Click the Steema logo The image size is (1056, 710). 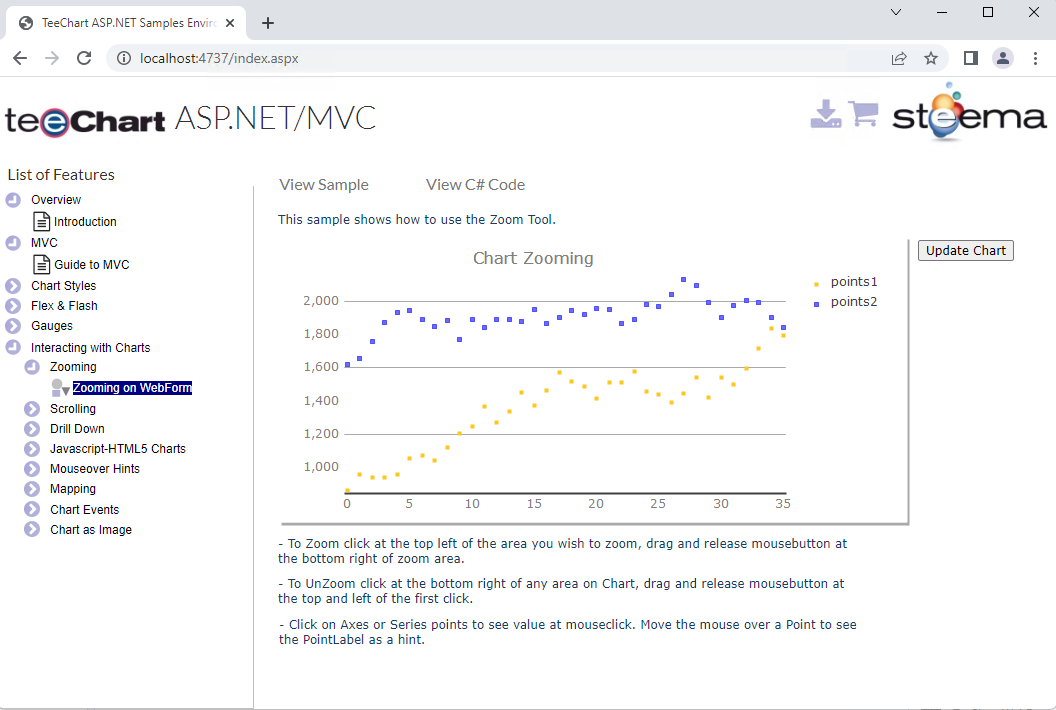pos(969,112)
